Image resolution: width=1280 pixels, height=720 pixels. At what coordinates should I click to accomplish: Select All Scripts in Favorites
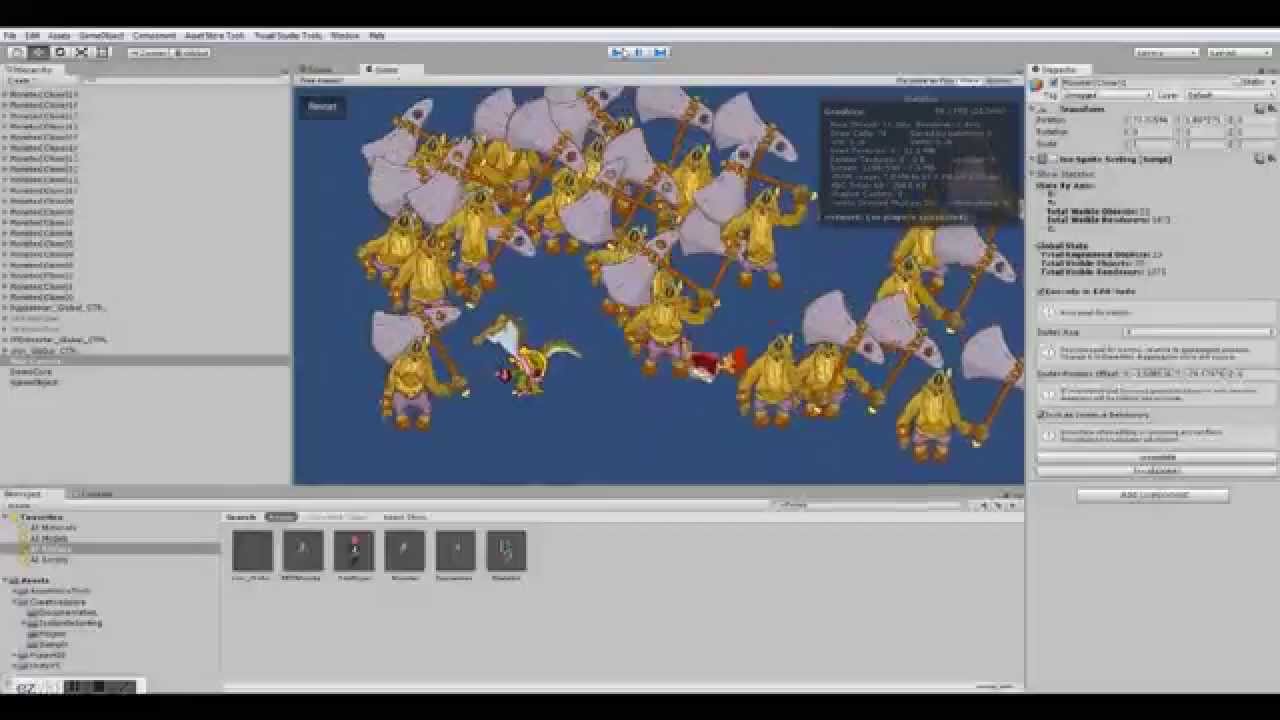49,560
